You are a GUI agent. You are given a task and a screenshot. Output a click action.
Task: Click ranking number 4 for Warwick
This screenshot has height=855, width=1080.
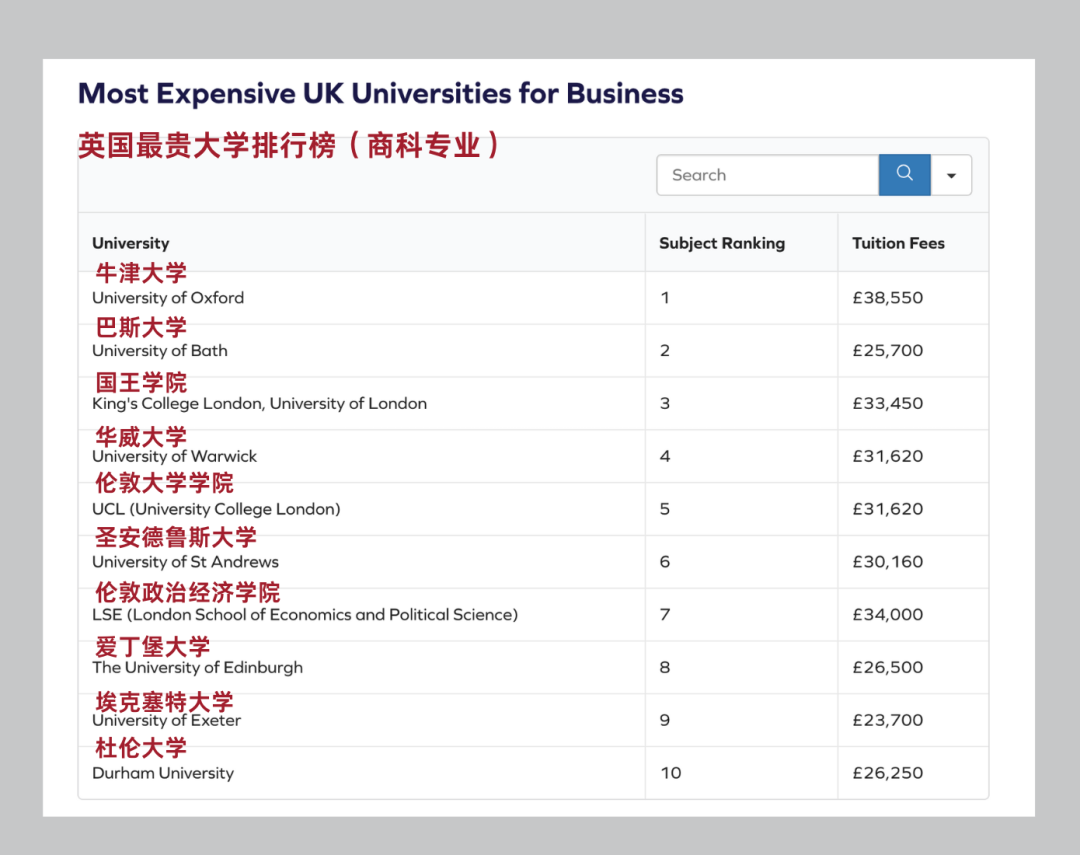click(x=665, y=456)
